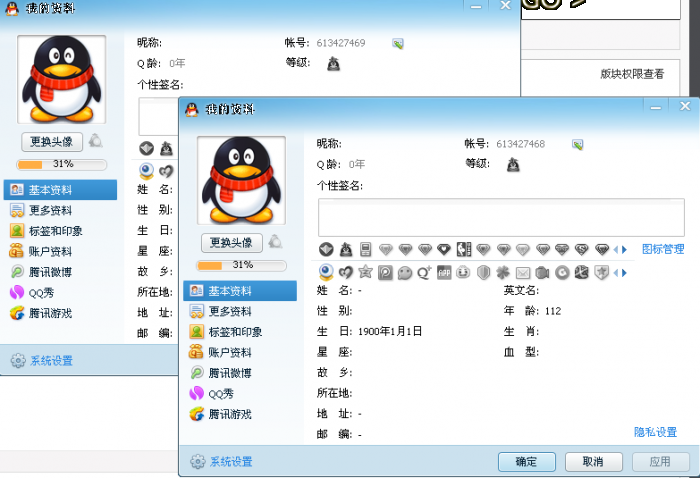
Task: Click the Superman S diamond icon
Action: (582, 249)
